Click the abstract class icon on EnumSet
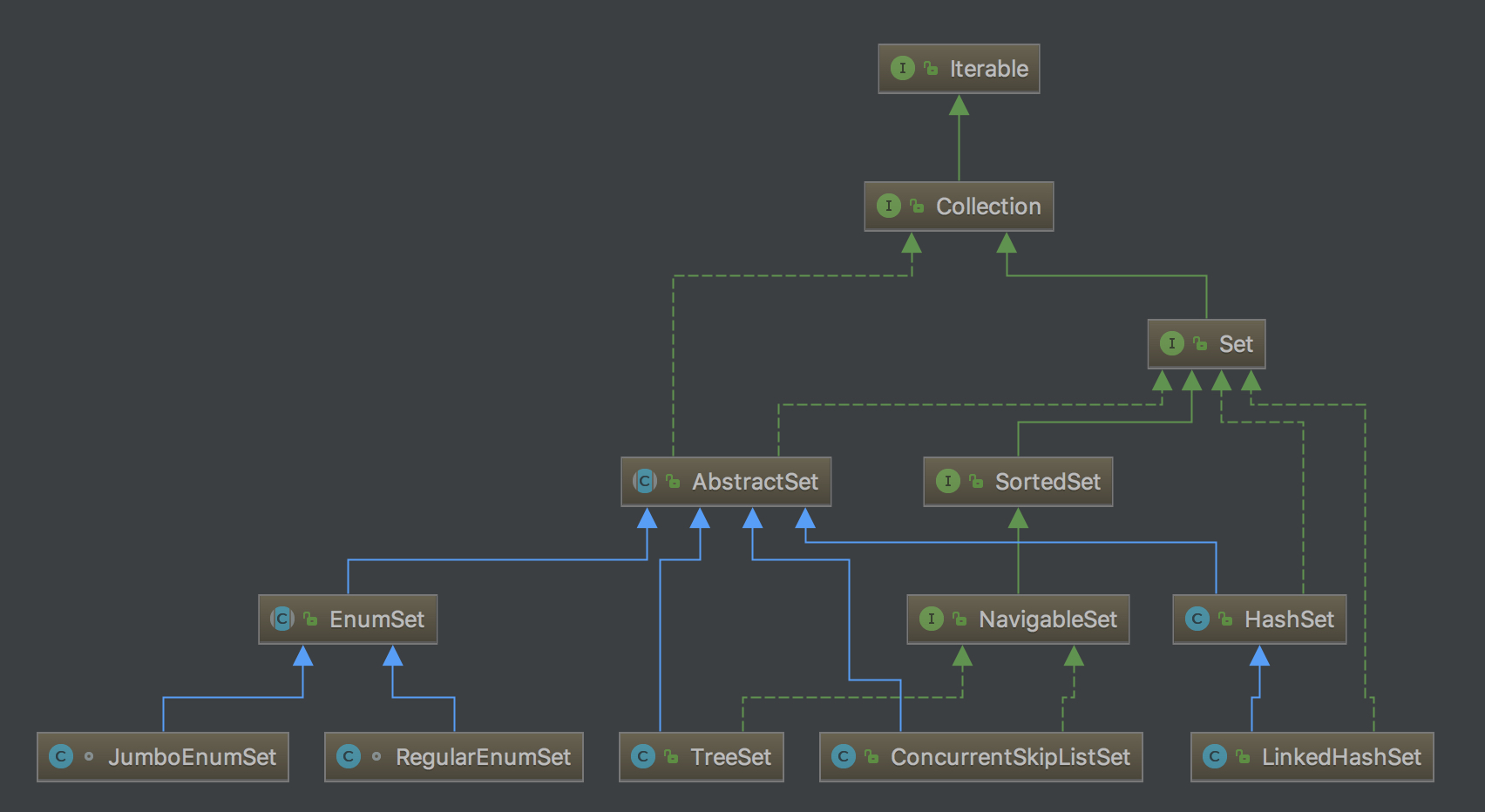The height and width of the screenshot is (812, 1485). (x=282, y=619)
